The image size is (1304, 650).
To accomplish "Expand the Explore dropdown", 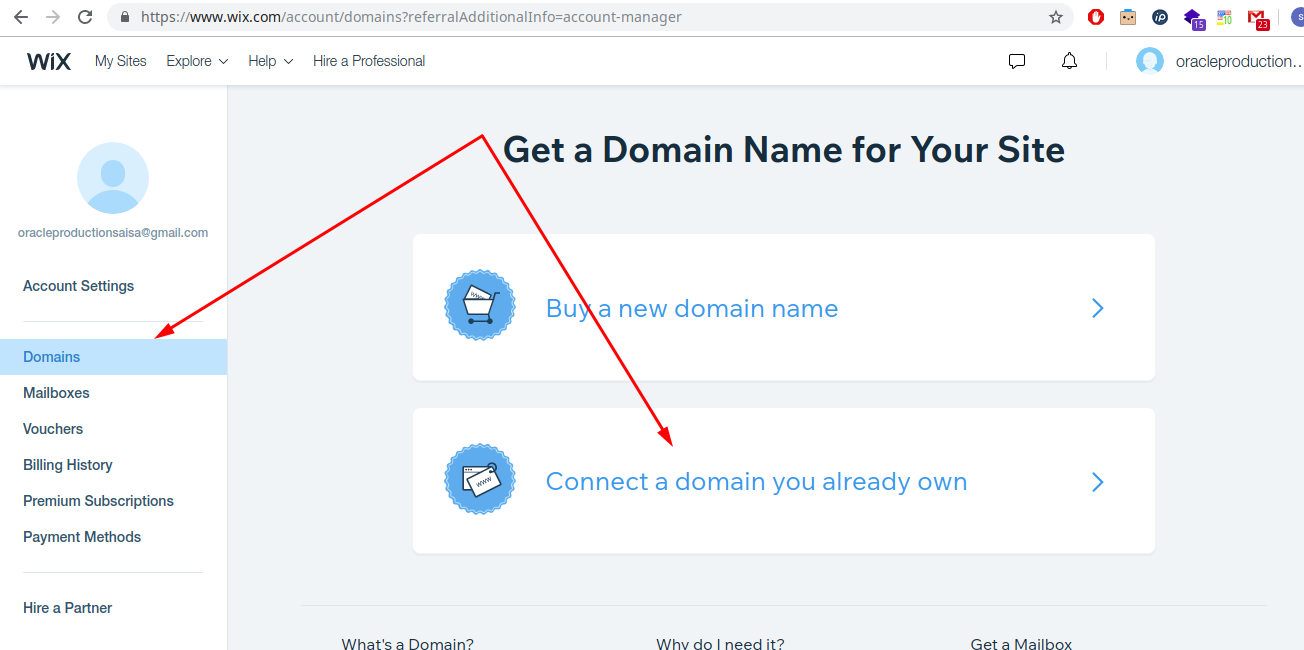I will coord(197,61).
